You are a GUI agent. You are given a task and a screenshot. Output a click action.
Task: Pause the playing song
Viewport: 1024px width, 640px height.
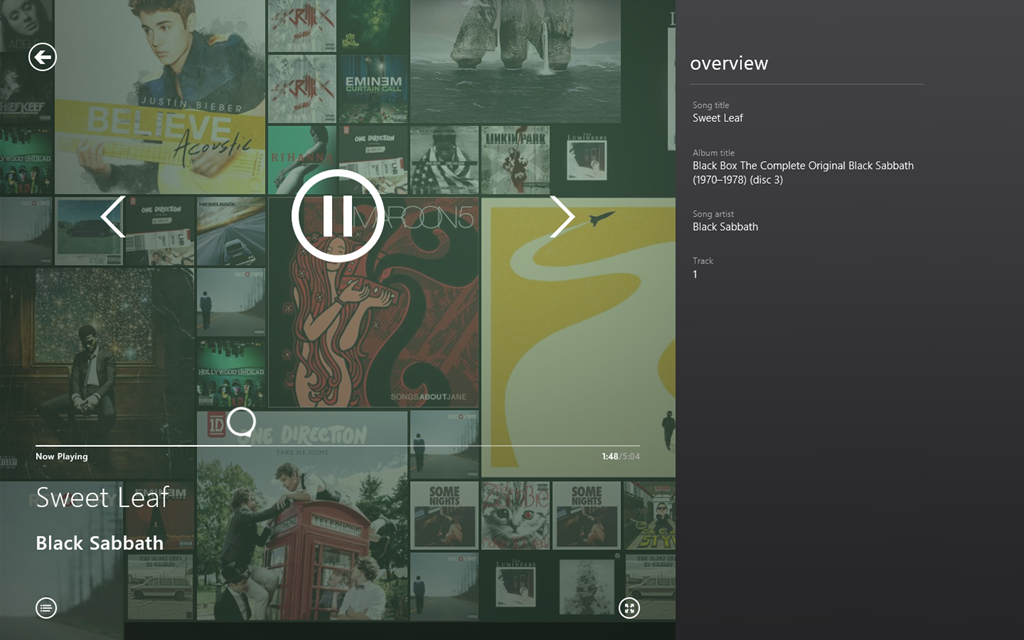pyautogui.click(x=338, y=216)
